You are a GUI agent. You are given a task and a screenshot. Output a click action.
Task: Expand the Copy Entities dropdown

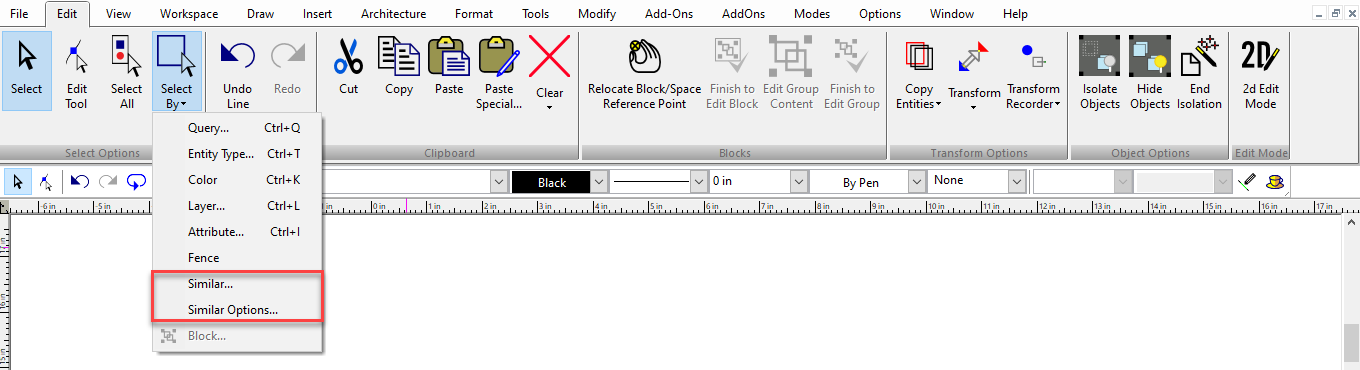pos(918,96)
